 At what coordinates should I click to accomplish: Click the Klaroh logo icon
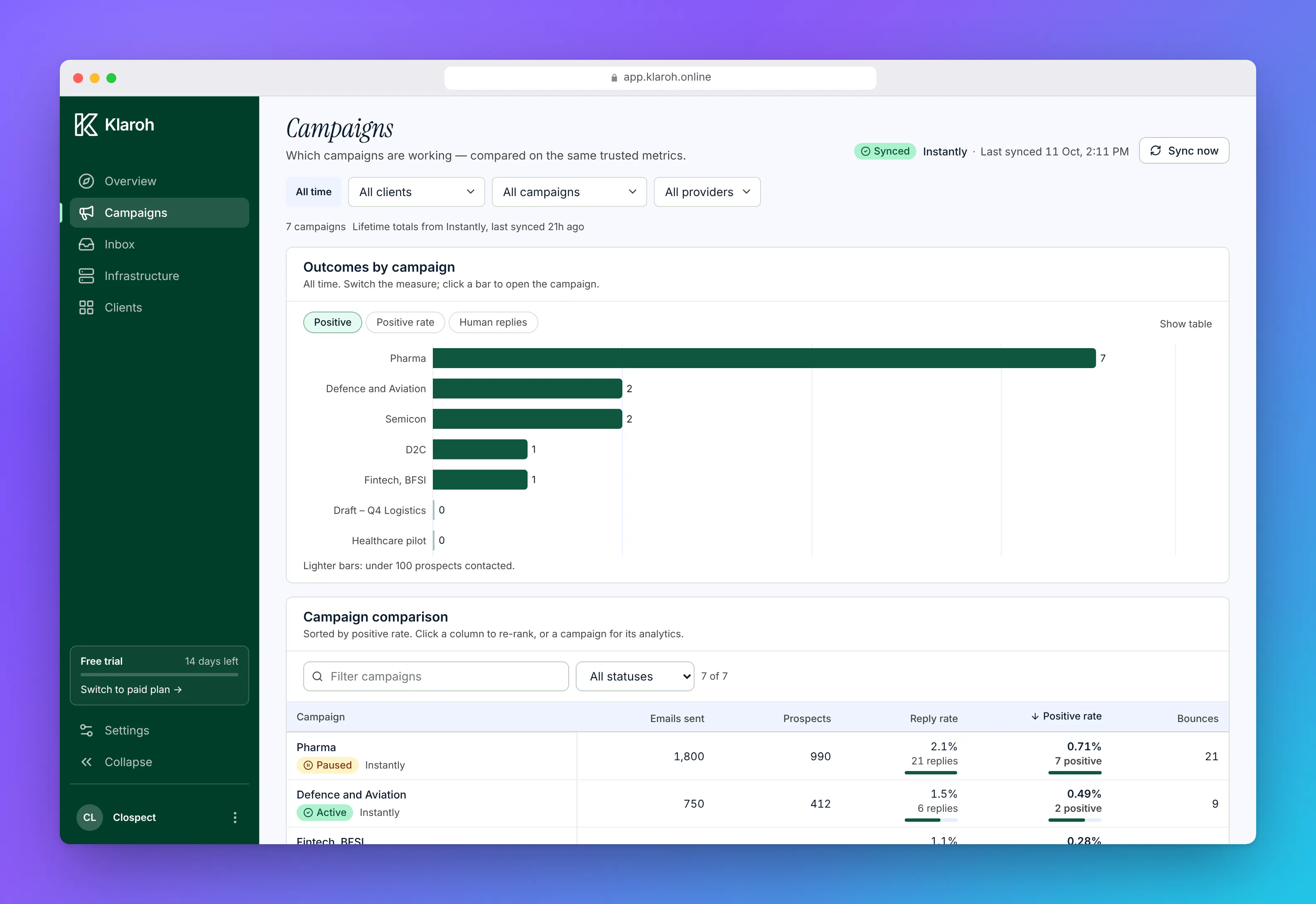(x=86, y=125)
